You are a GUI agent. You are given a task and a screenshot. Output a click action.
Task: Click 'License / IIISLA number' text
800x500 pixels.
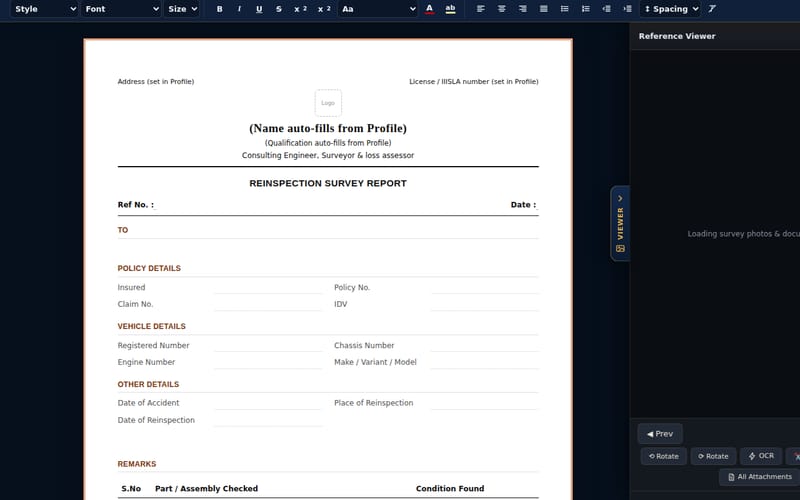pos(449,82)
